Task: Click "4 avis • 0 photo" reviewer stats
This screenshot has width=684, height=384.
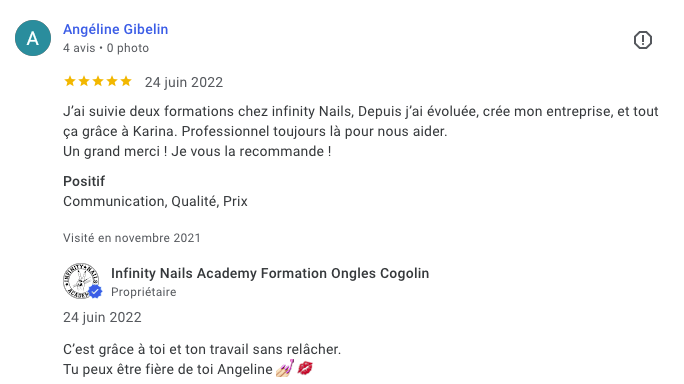Action: point(106,48)
